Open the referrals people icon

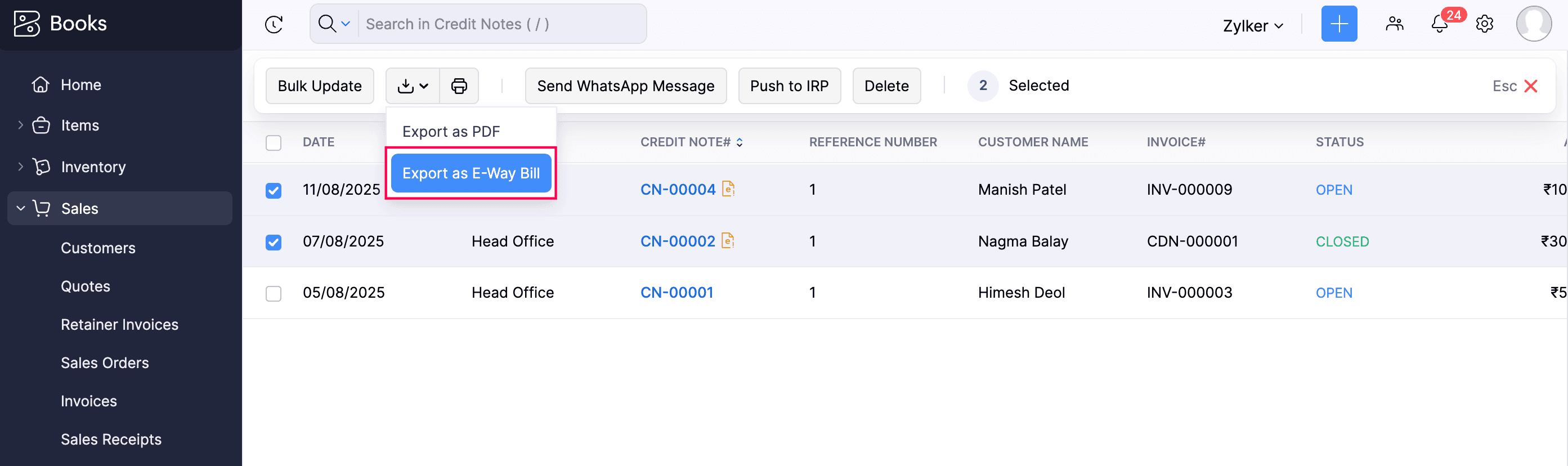(x=1394, y=24)
